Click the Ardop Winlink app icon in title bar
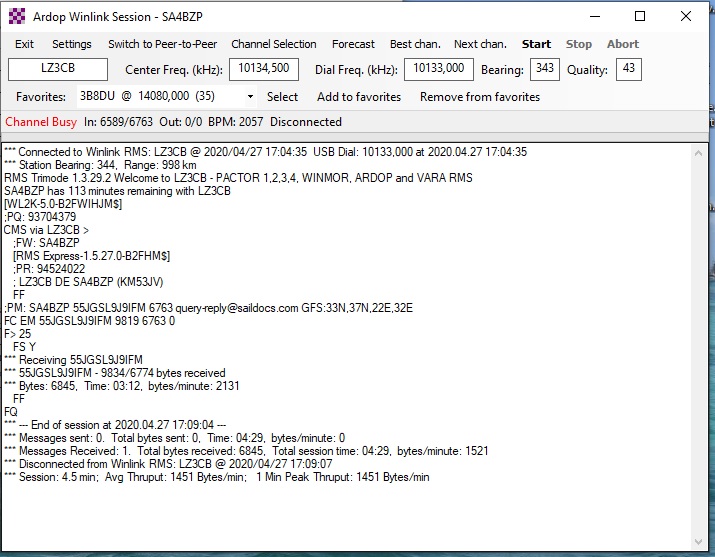 pos(17,16)
